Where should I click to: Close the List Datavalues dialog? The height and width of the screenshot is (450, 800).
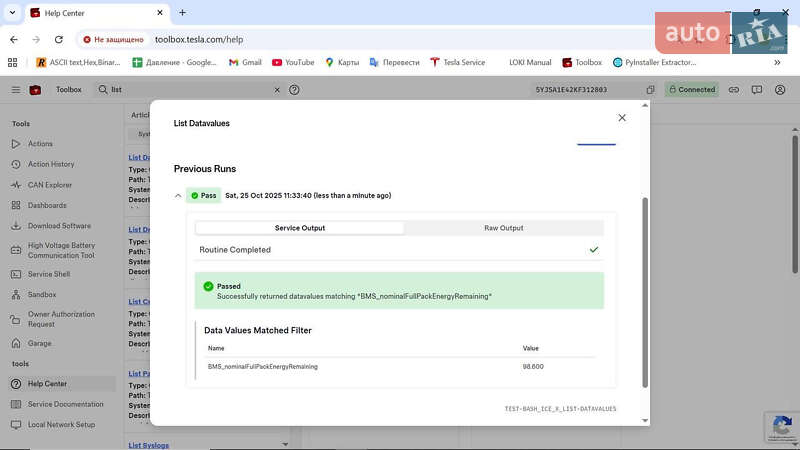[x=622, y=118]
